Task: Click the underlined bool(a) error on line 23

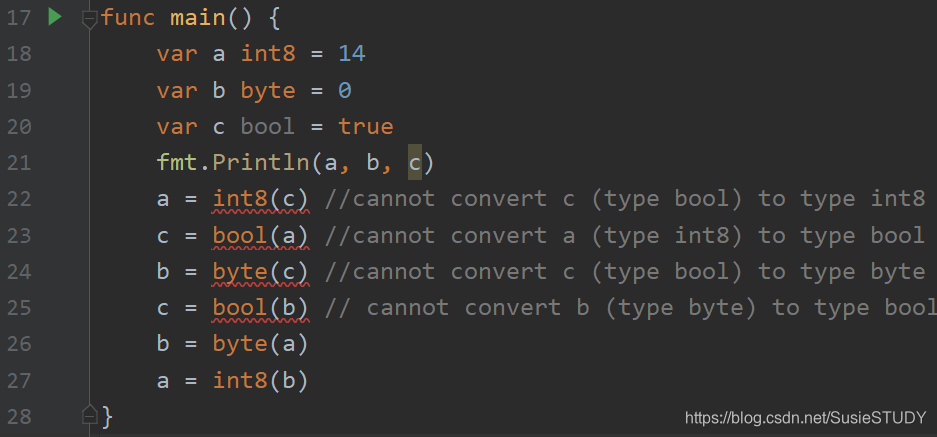Action: tap(261, 236)
